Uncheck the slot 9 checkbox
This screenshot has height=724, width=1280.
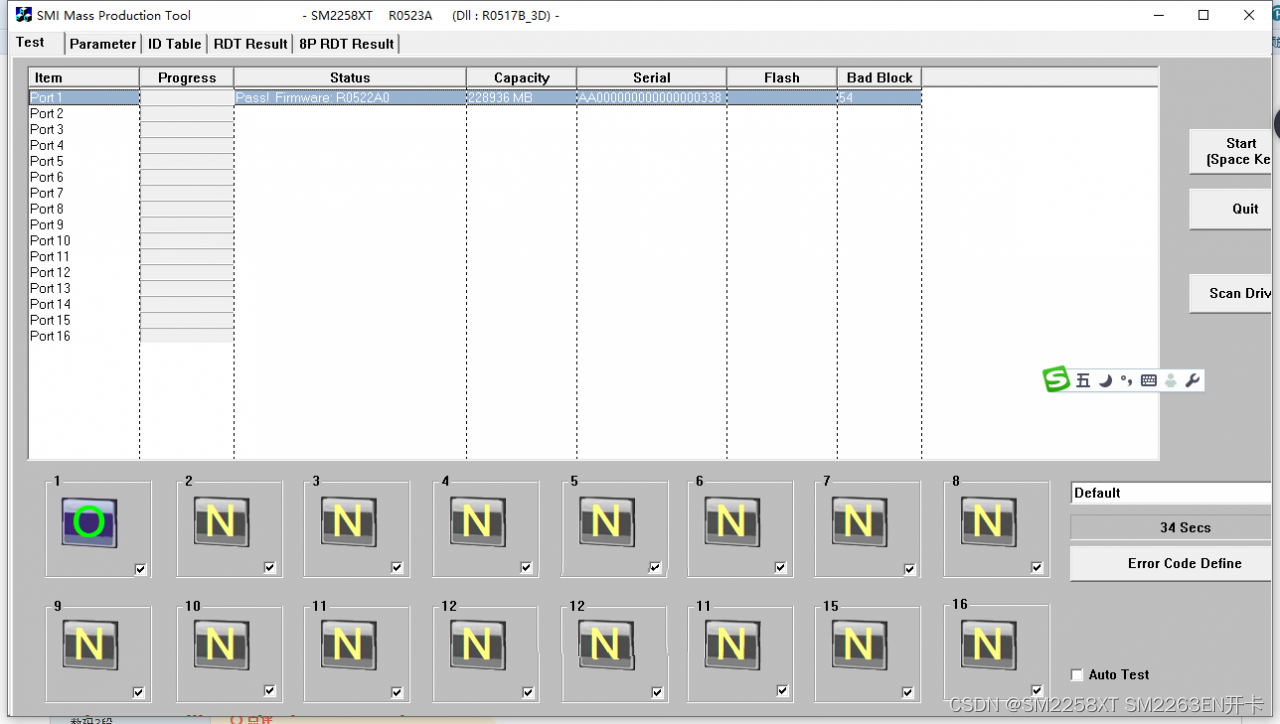(x=138, y=692)
